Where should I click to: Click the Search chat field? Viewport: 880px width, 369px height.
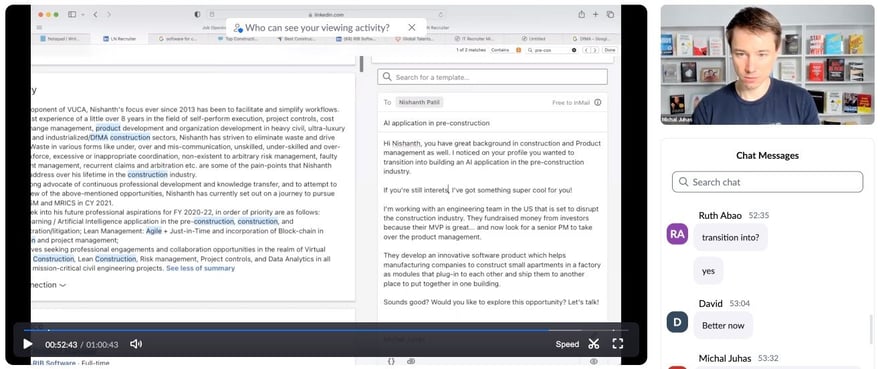(x=767, y=182)
